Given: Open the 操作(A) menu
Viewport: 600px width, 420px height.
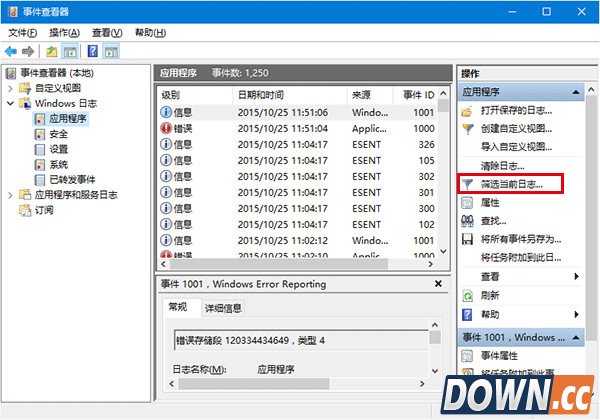Looking at the screenshot, I should 64,33.
